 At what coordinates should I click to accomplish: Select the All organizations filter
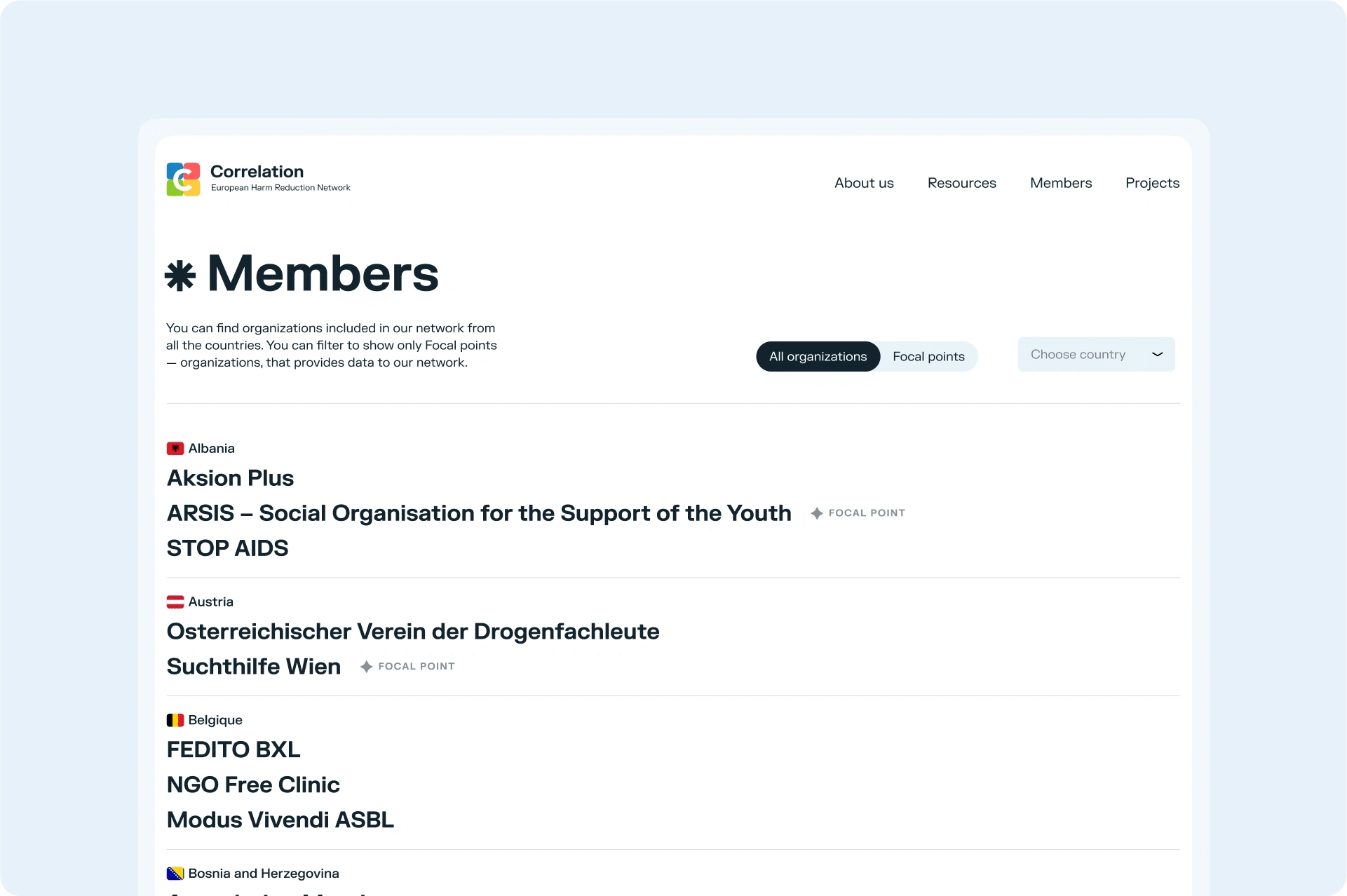click(818, 357)
